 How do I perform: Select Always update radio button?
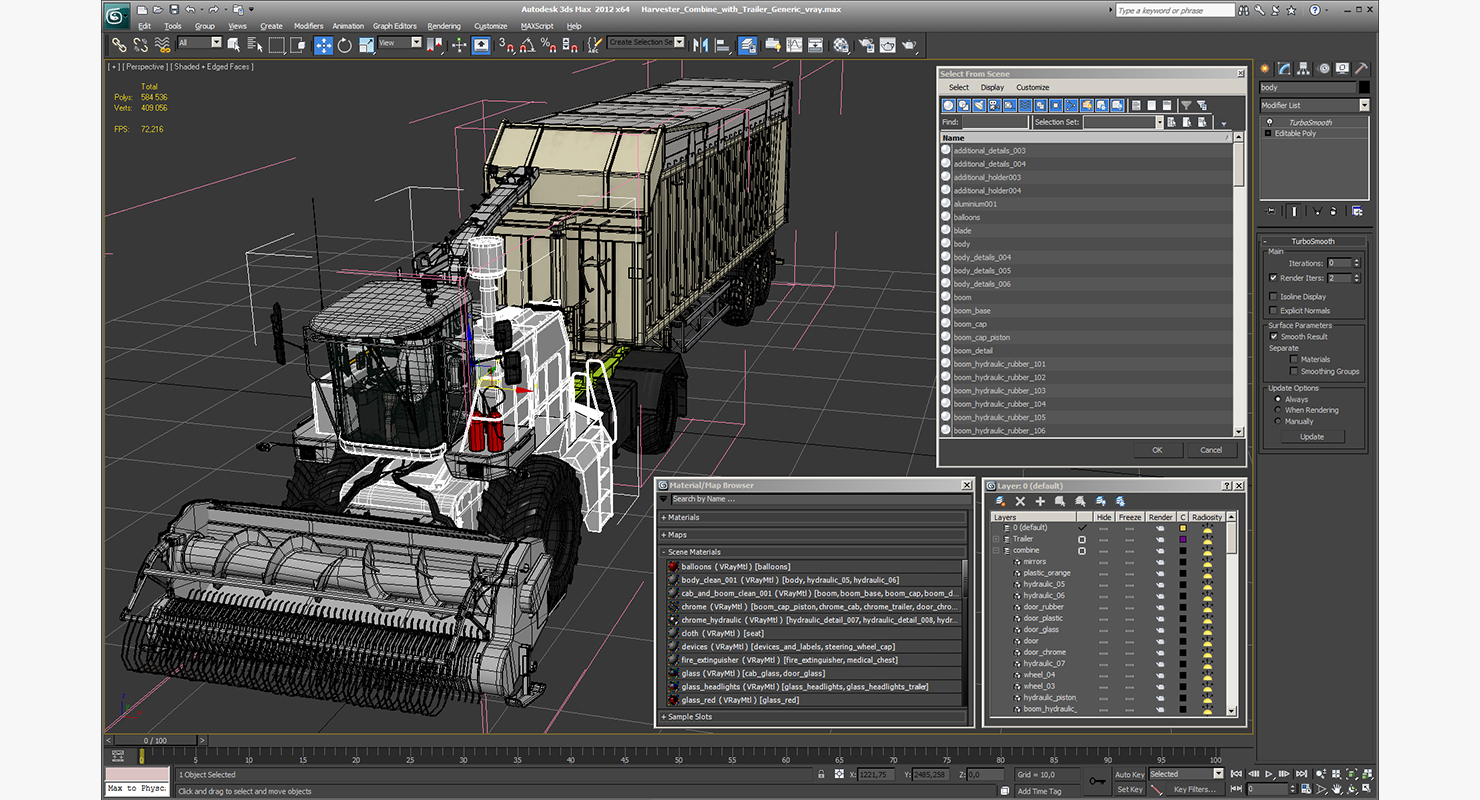tap(1277, 399)
